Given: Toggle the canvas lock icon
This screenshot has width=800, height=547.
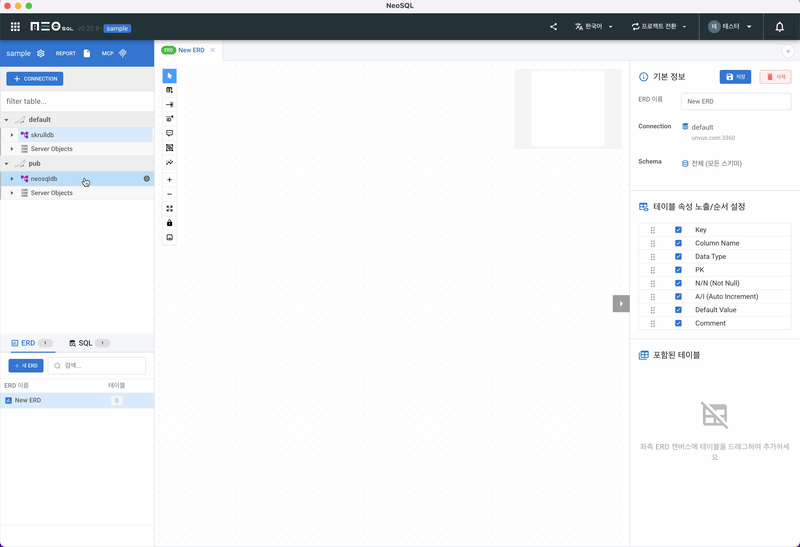Looking at the screenshot, I should tap(169, 223).
